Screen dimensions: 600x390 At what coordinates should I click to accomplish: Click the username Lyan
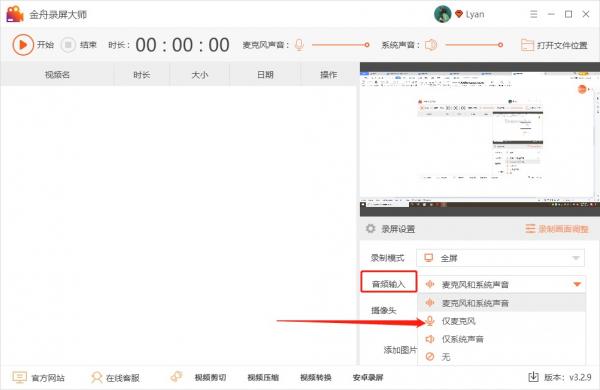pyautogui.click(x=475, y=15)
